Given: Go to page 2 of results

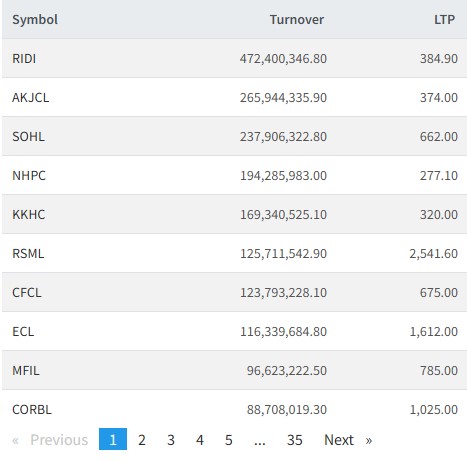Looking at the screenshot, I should [142, 440].
